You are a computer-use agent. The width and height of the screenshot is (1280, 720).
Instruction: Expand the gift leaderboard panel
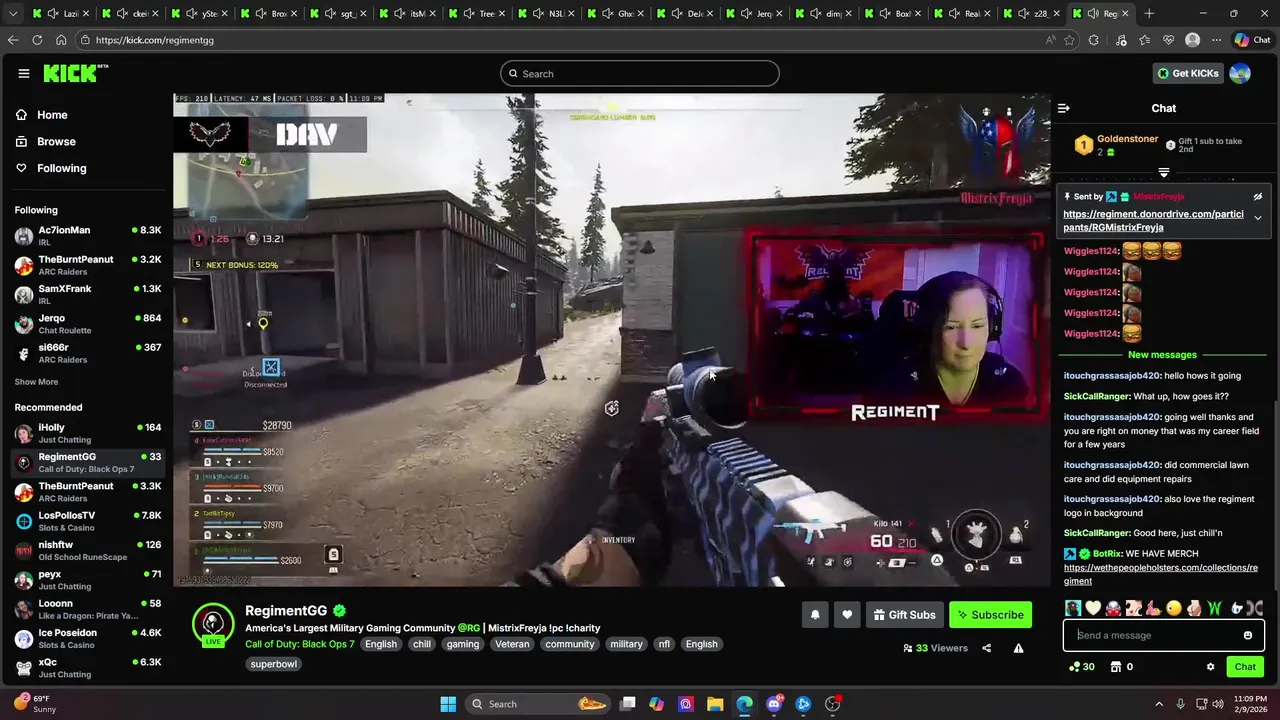(1163, 173)
